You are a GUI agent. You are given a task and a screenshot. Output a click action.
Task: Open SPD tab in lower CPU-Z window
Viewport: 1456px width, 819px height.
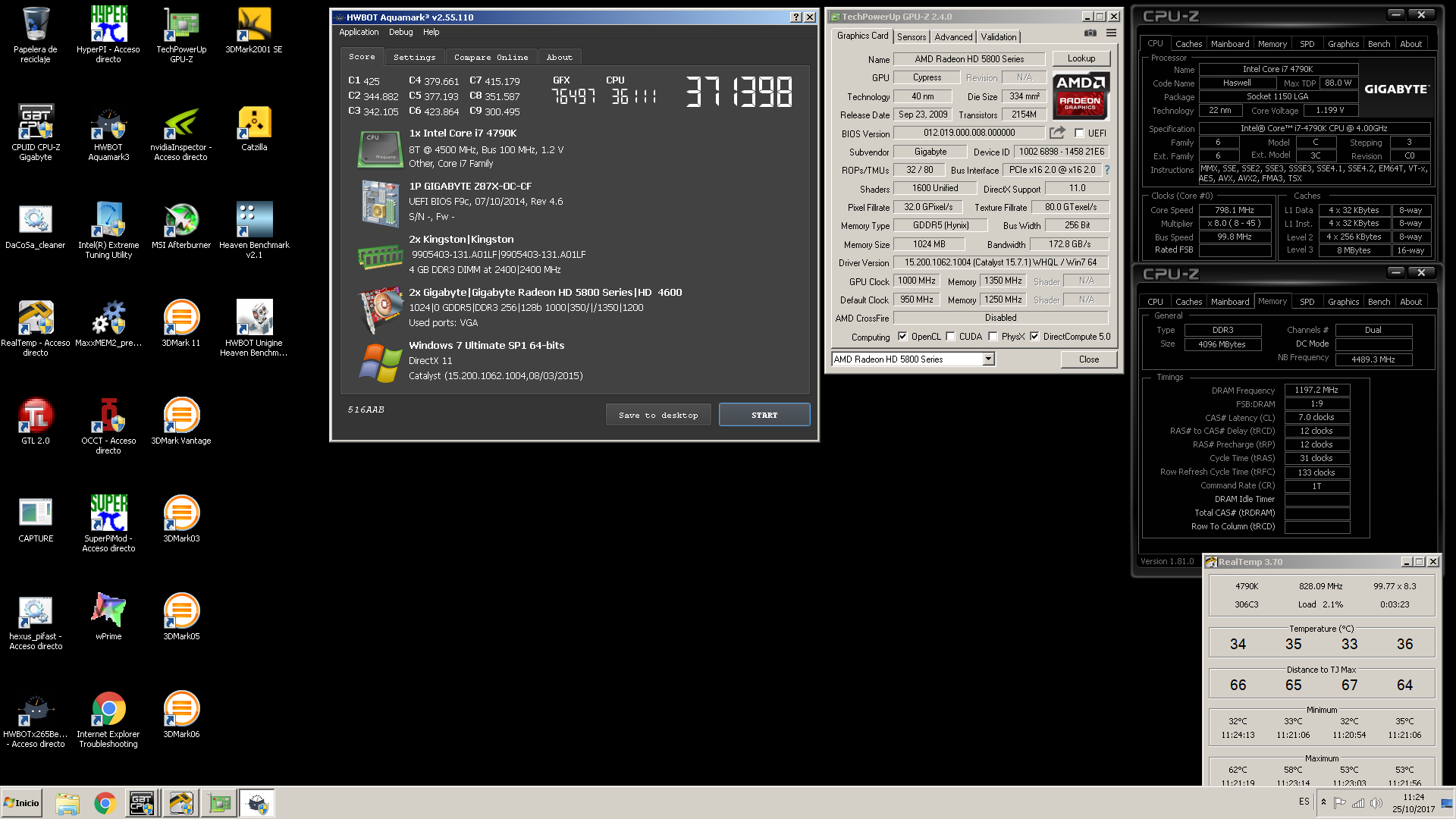coord(1307,302)
